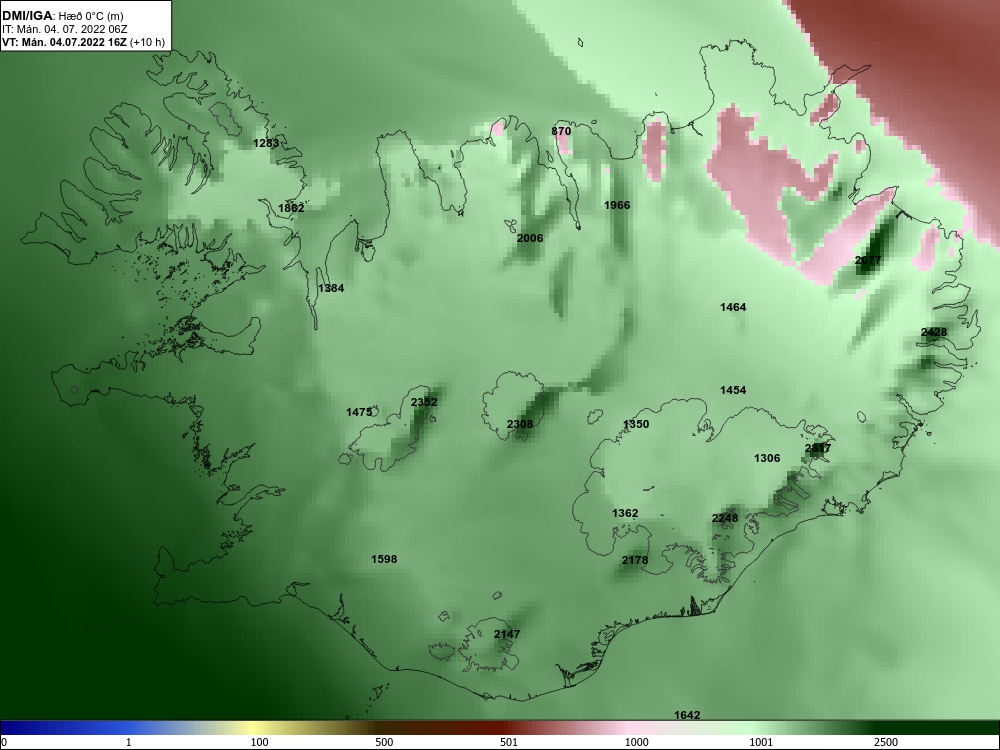This screenshot has width=1000, height=750.
Task: Pick the 1966 value label
Action: [617, 205]
